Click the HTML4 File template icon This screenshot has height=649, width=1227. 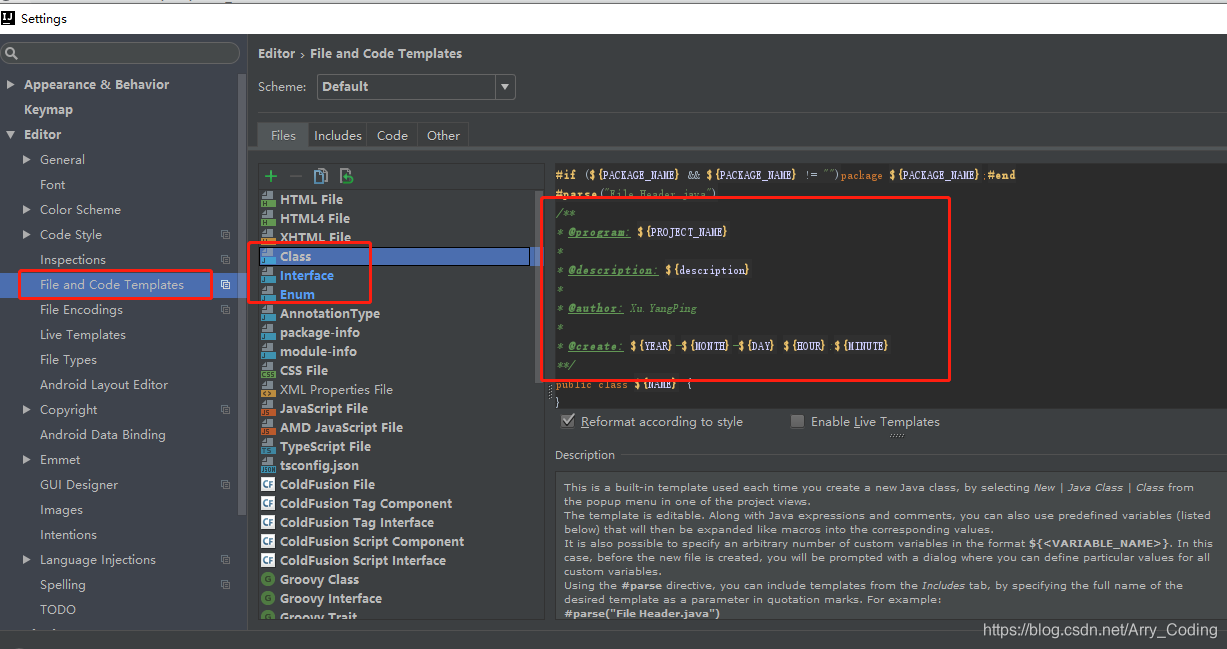tap(268, 218)
